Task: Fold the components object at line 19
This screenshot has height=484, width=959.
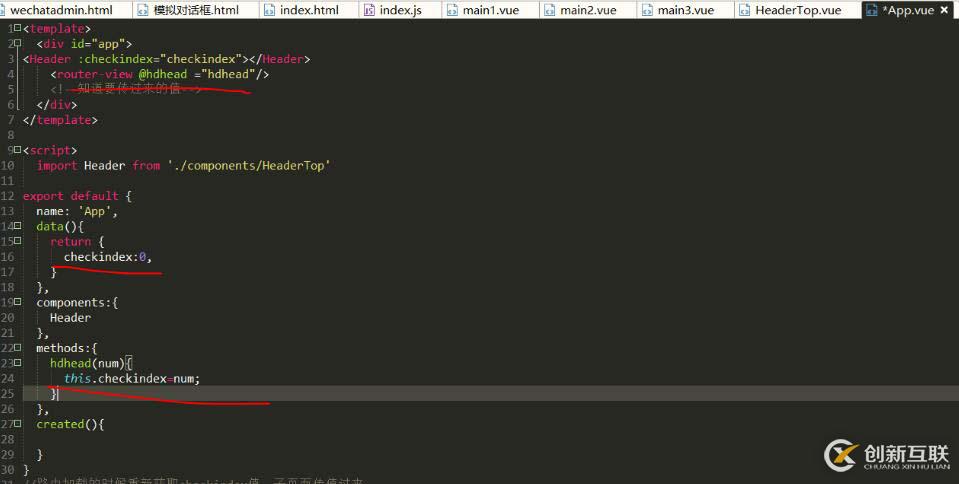Action: [x=17, y=302]
